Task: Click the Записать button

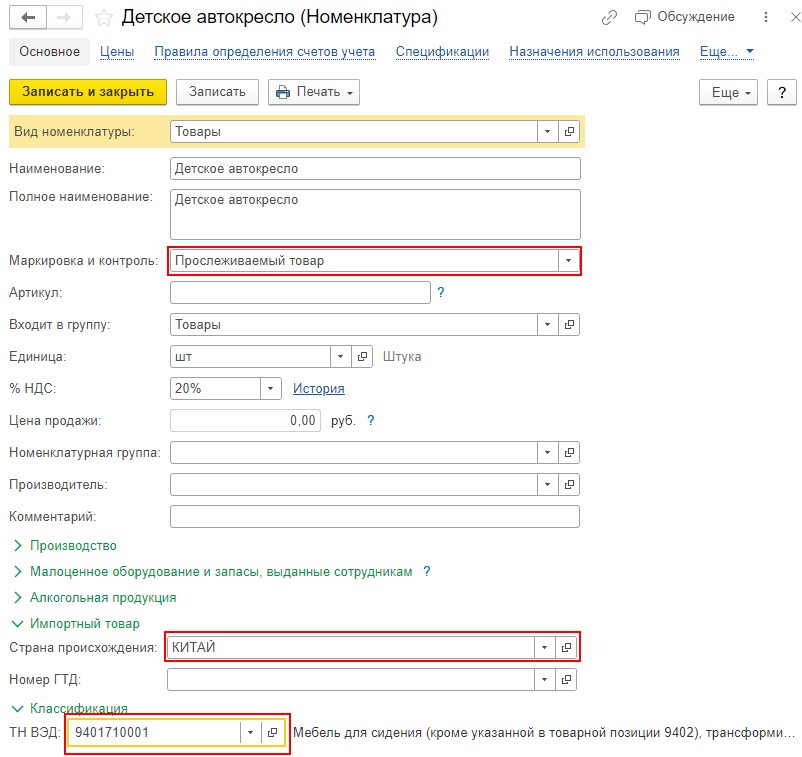Action: [x=217, y=92]
